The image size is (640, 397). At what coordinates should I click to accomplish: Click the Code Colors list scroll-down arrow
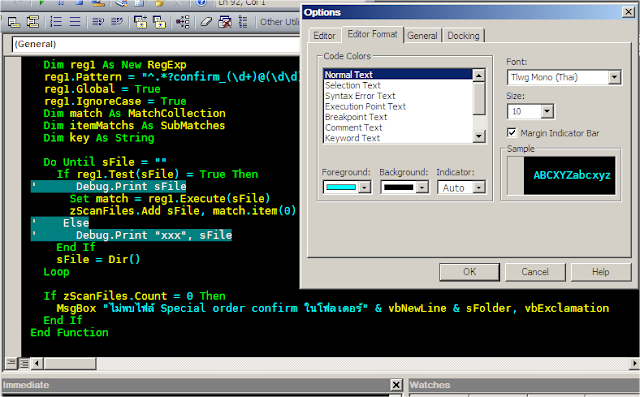[478, 136]
